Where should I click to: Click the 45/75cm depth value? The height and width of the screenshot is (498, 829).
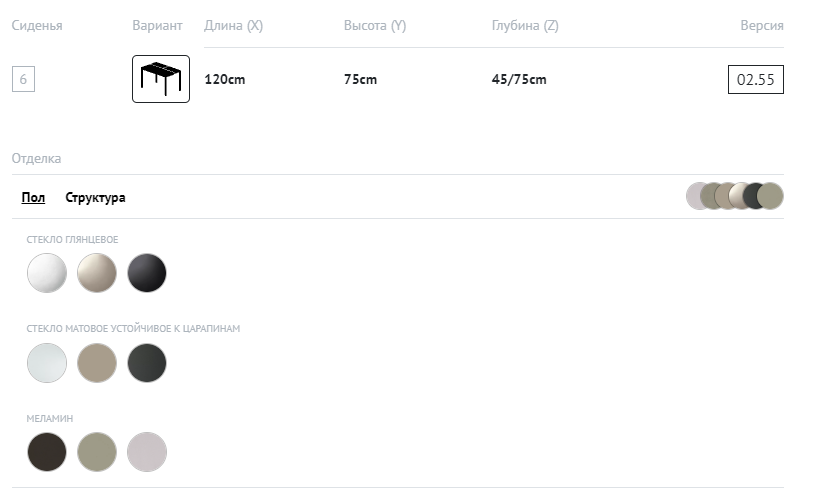point(519,80)
